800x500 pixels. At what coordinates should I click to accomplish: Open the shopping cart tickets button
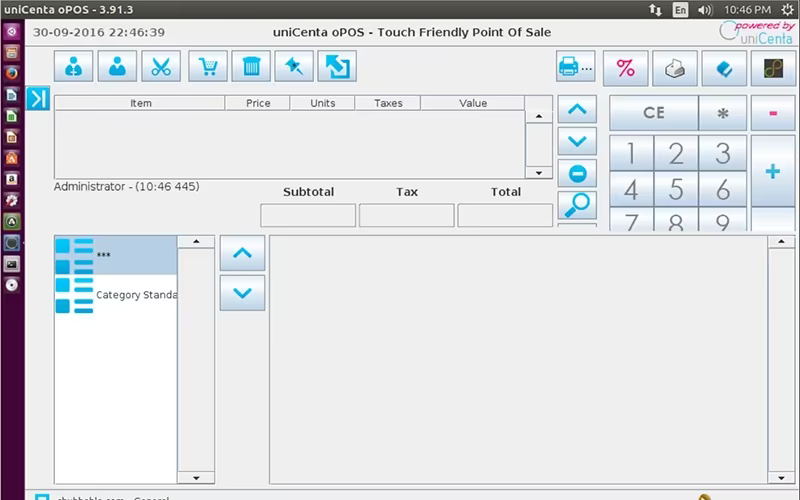(x=208, y=66)
